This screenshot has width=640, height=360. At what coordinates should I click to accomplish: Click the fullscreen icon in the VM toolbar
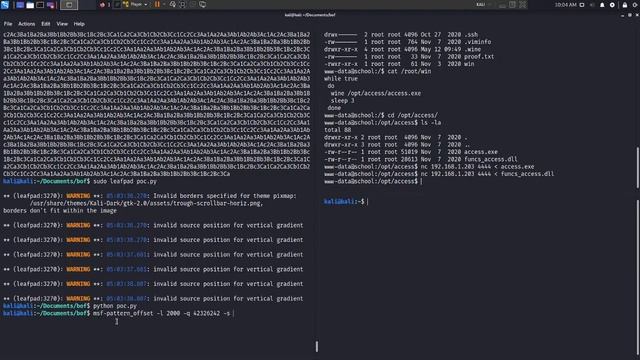coord(182,4)
